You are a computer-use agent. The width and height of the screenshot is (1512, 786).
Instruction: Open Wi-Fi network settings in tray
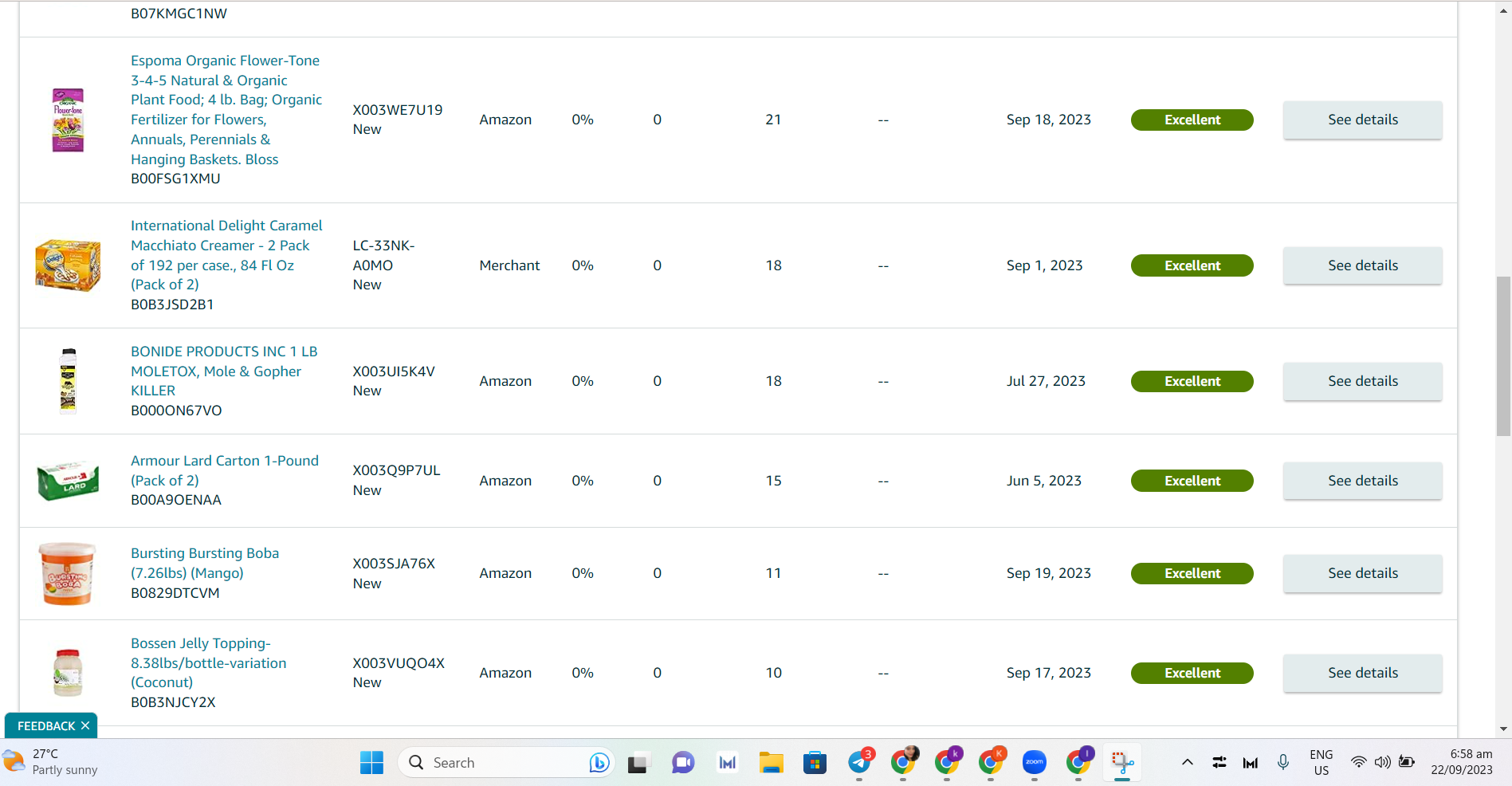(1358, 763)
